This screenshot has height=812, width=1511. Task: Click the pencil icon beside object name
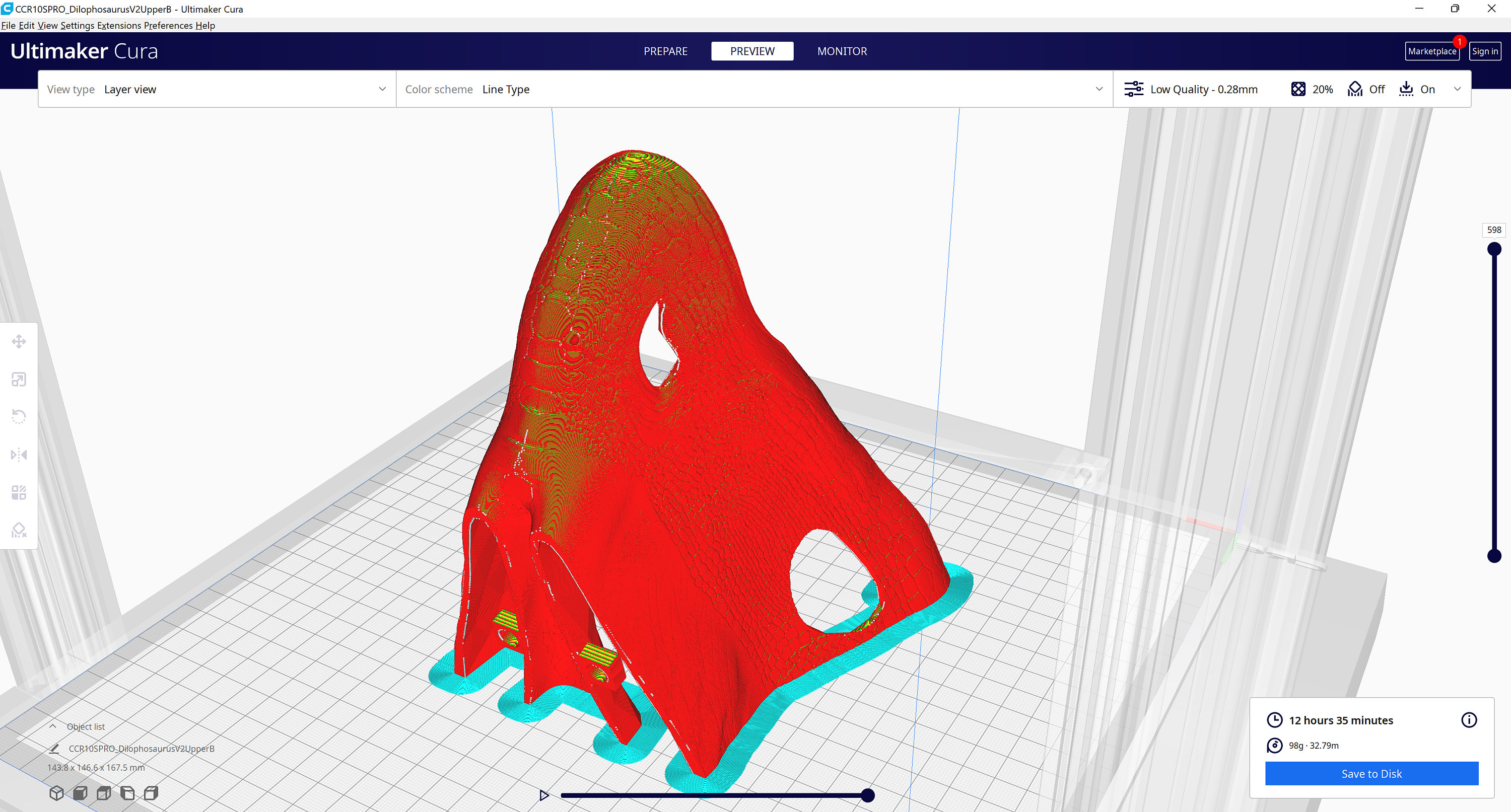pos(54,749)
